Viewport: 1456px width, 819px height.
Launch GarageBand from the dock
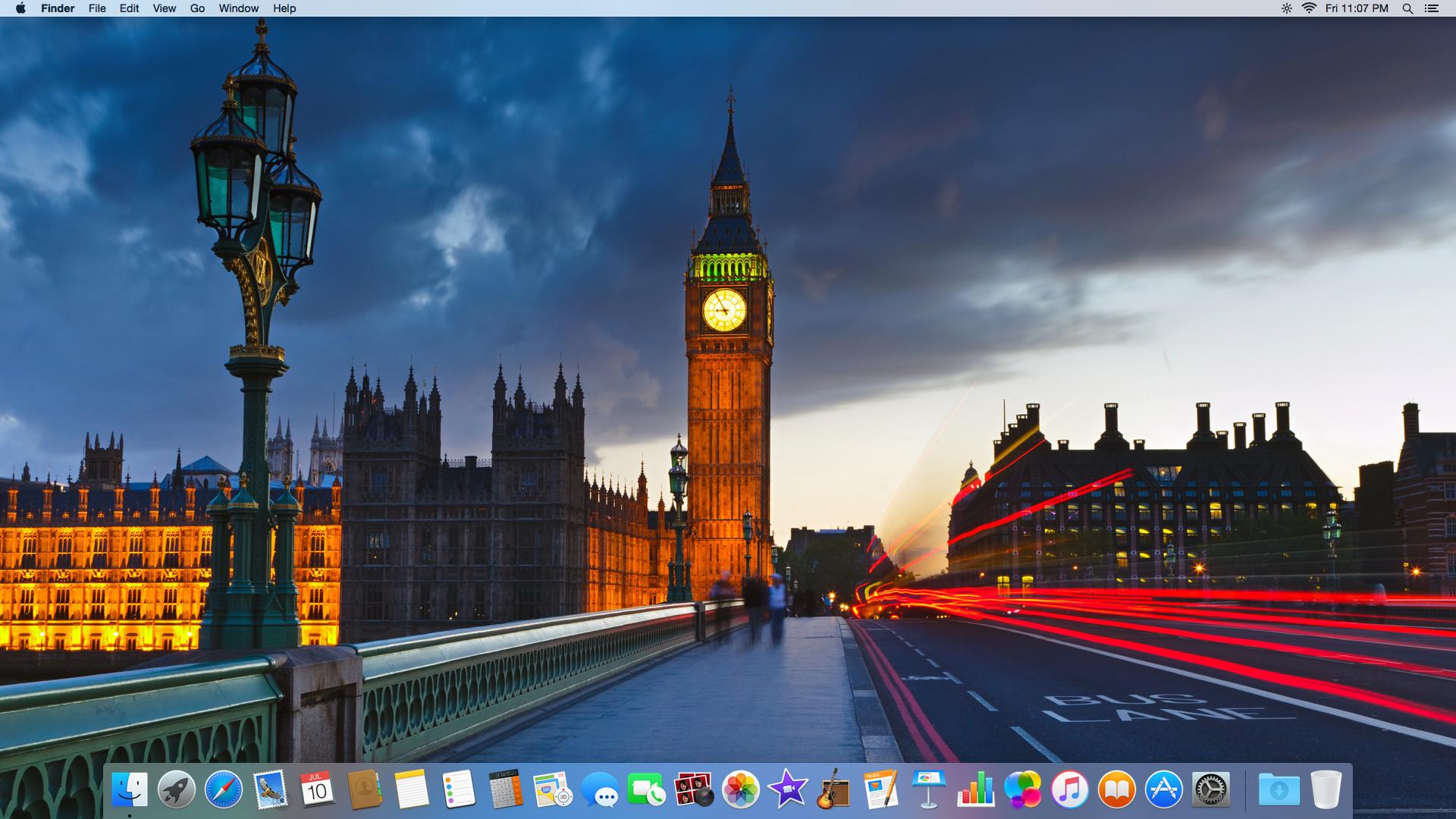(834, 790)
